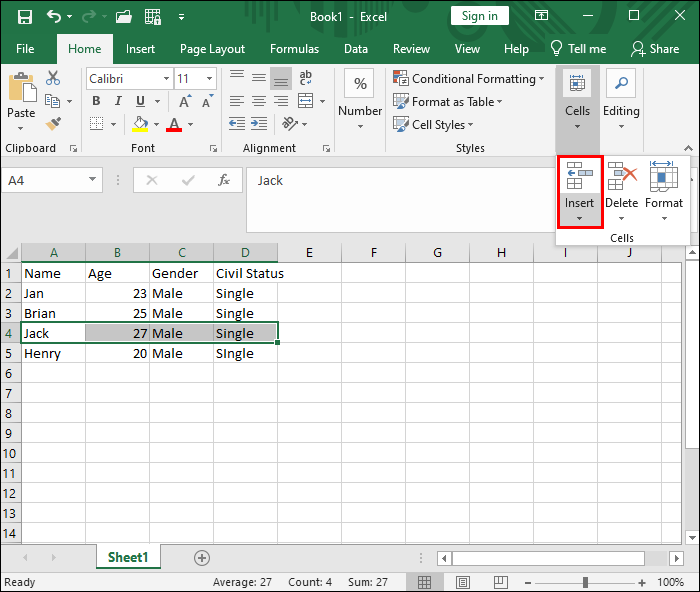This screenshot has height=592, width=700.
Task: Toggle Italic formatting
Action: click(118, 101)
